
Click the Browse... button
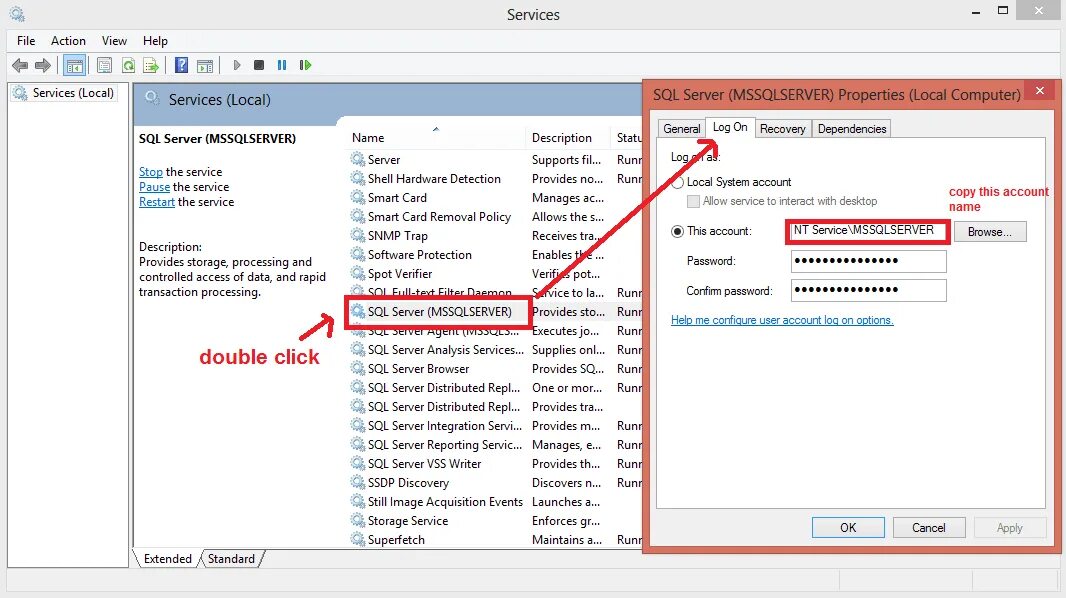pos(990,232)
